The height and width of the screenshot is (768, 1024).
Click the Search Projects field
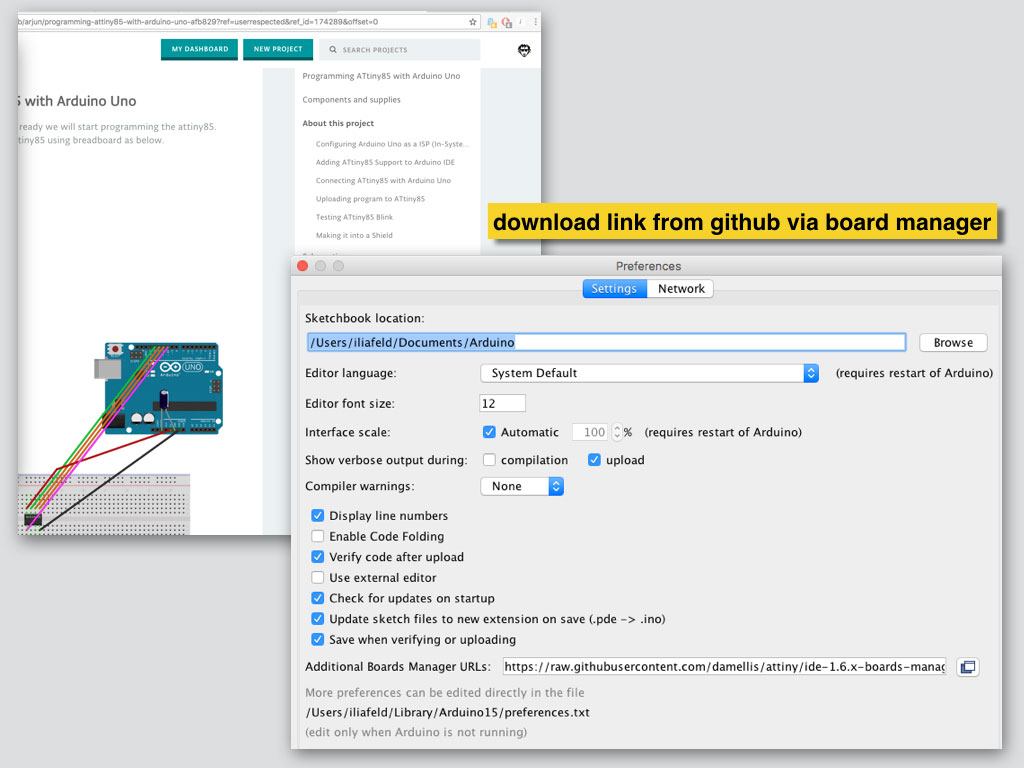(x=399, y=50)
